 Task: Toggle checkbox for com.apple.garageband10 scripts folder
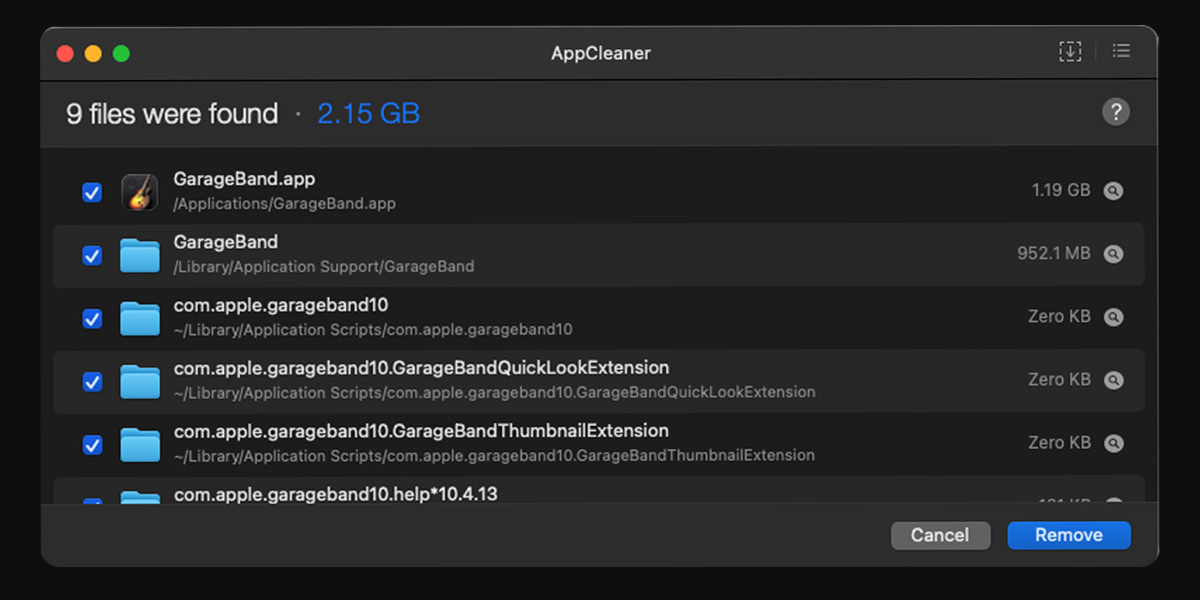pos(92,318)
